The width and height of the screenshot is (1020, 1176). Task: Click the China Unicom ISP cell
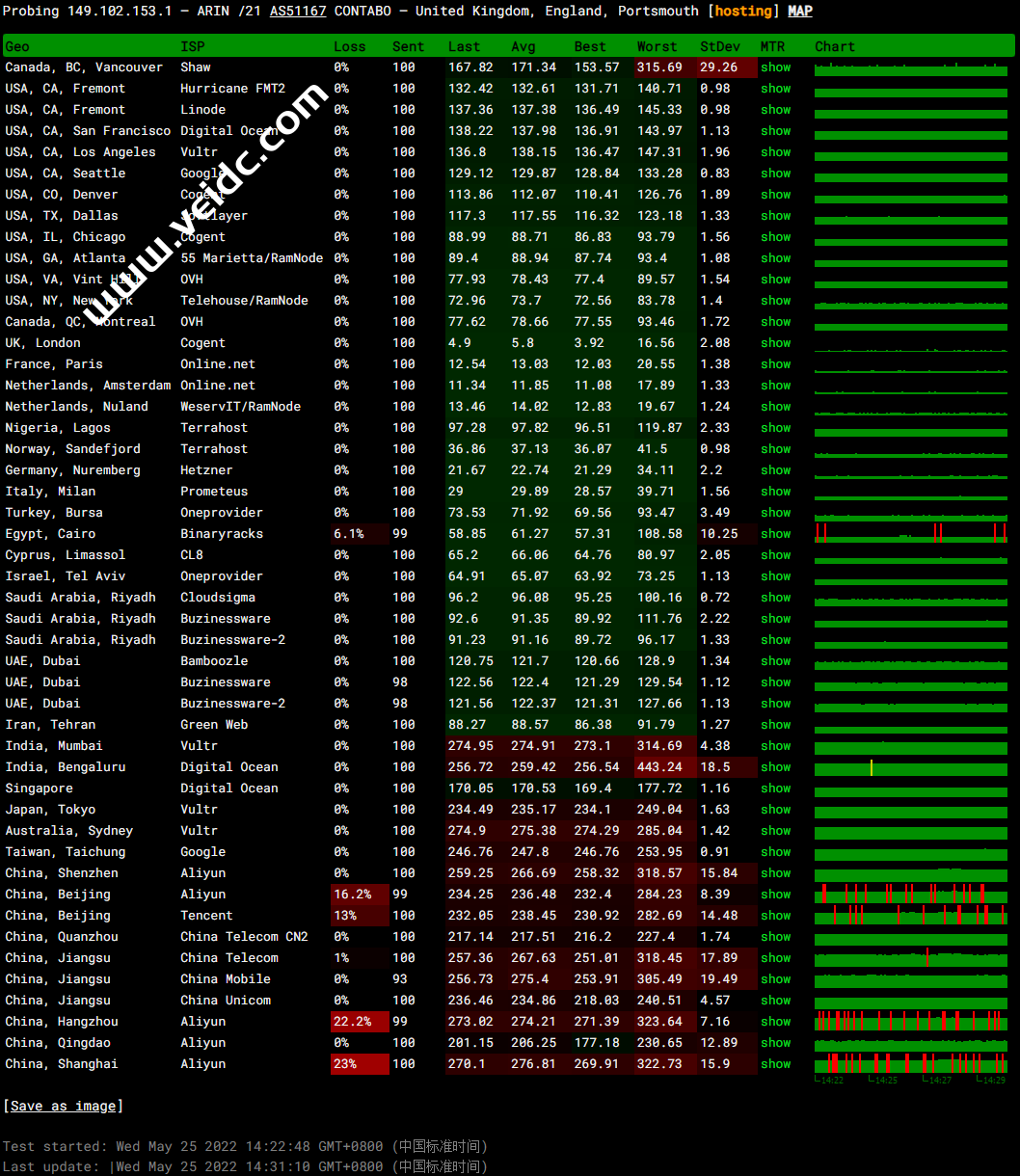(x=226, y=1001)
